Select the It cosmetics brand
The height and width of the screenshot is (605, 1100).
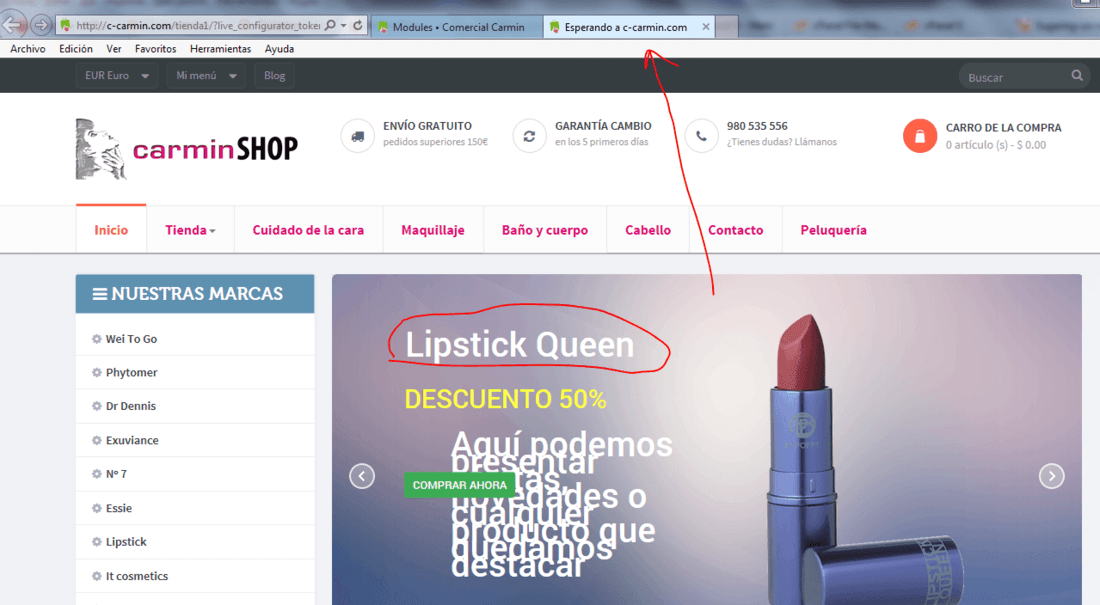137,576
